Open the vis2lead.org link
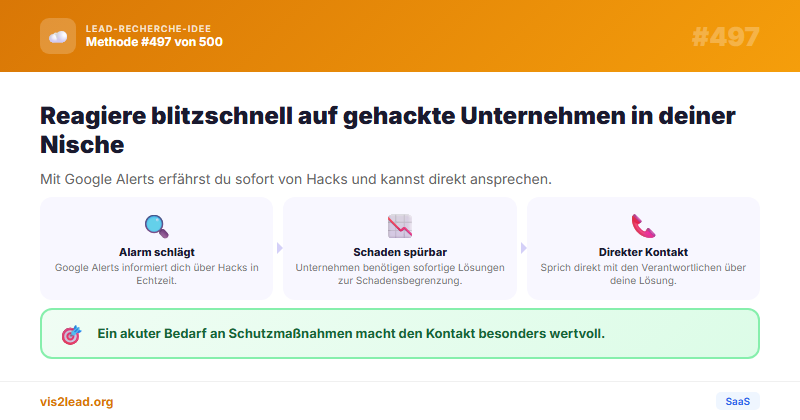Screen dimensions: 800x420 [x=77, y=402]
